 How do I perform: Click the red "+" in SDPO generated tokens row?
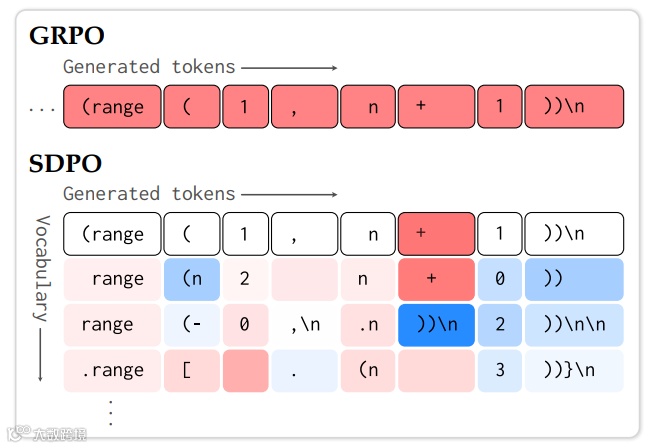tap(436, 234)
